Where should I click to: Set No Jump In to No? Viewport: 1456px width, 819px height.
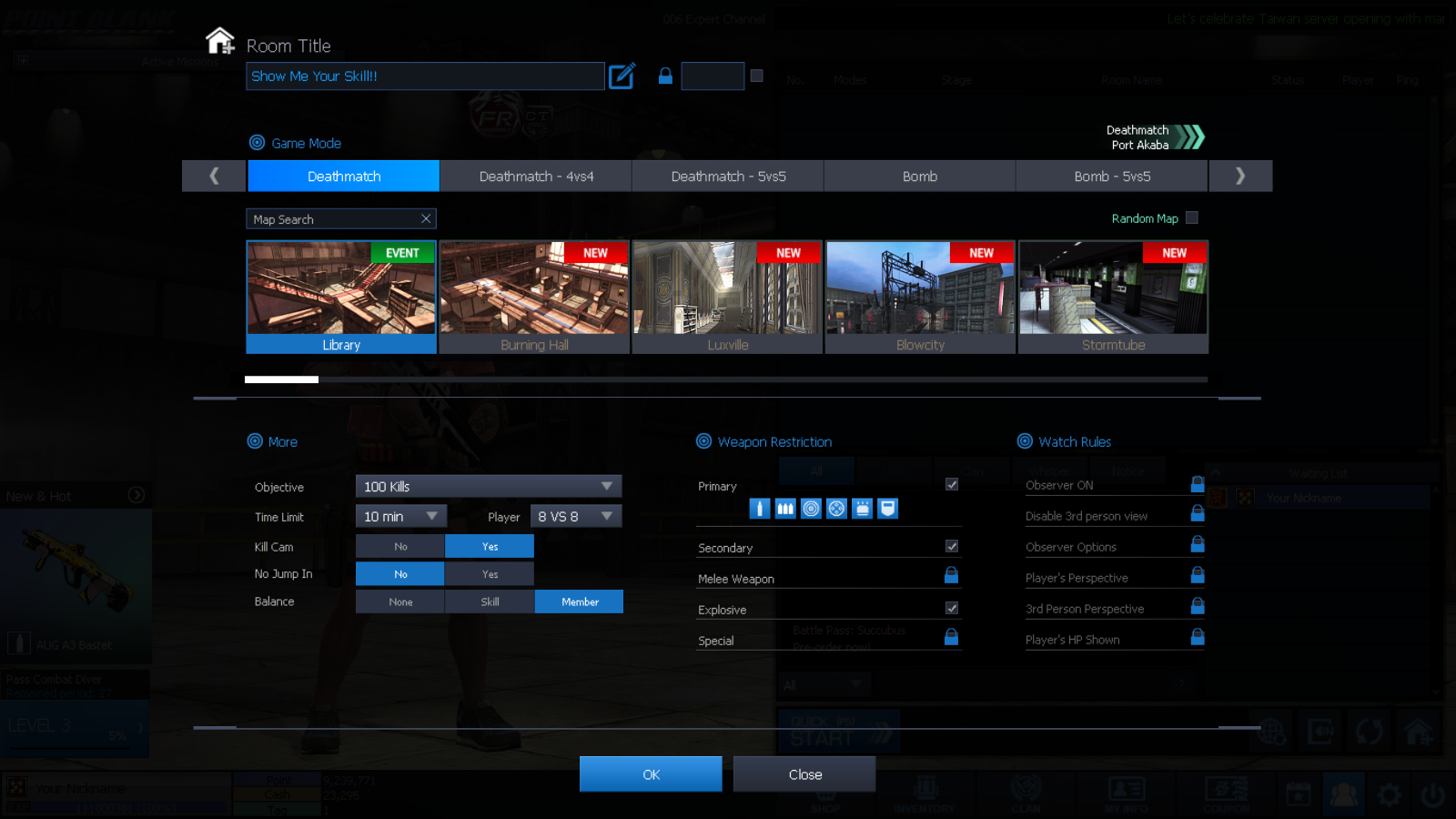point(400,574)
